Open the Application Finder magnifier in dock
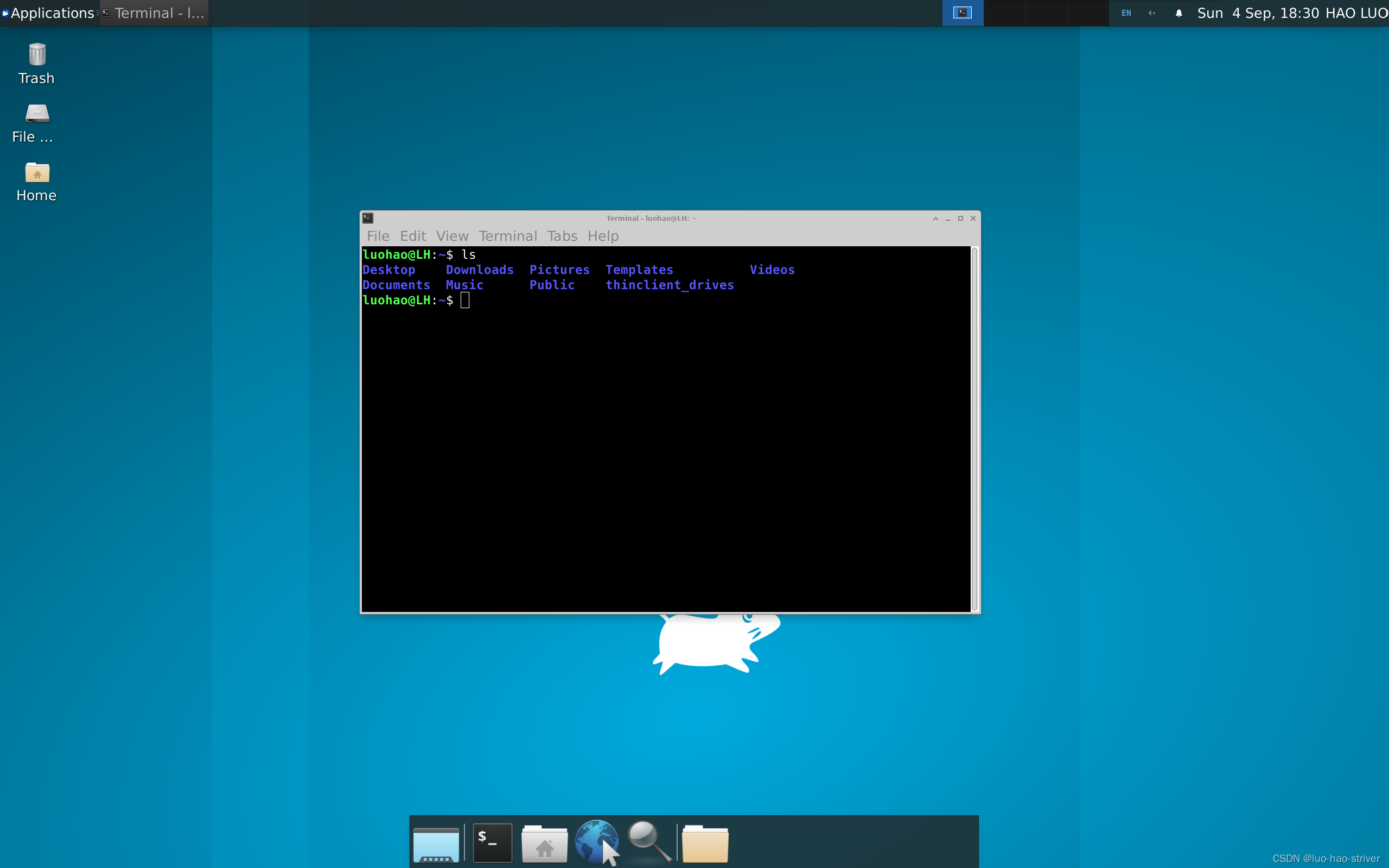Screen dimensions: 1389x868 (x=649, y=841)
